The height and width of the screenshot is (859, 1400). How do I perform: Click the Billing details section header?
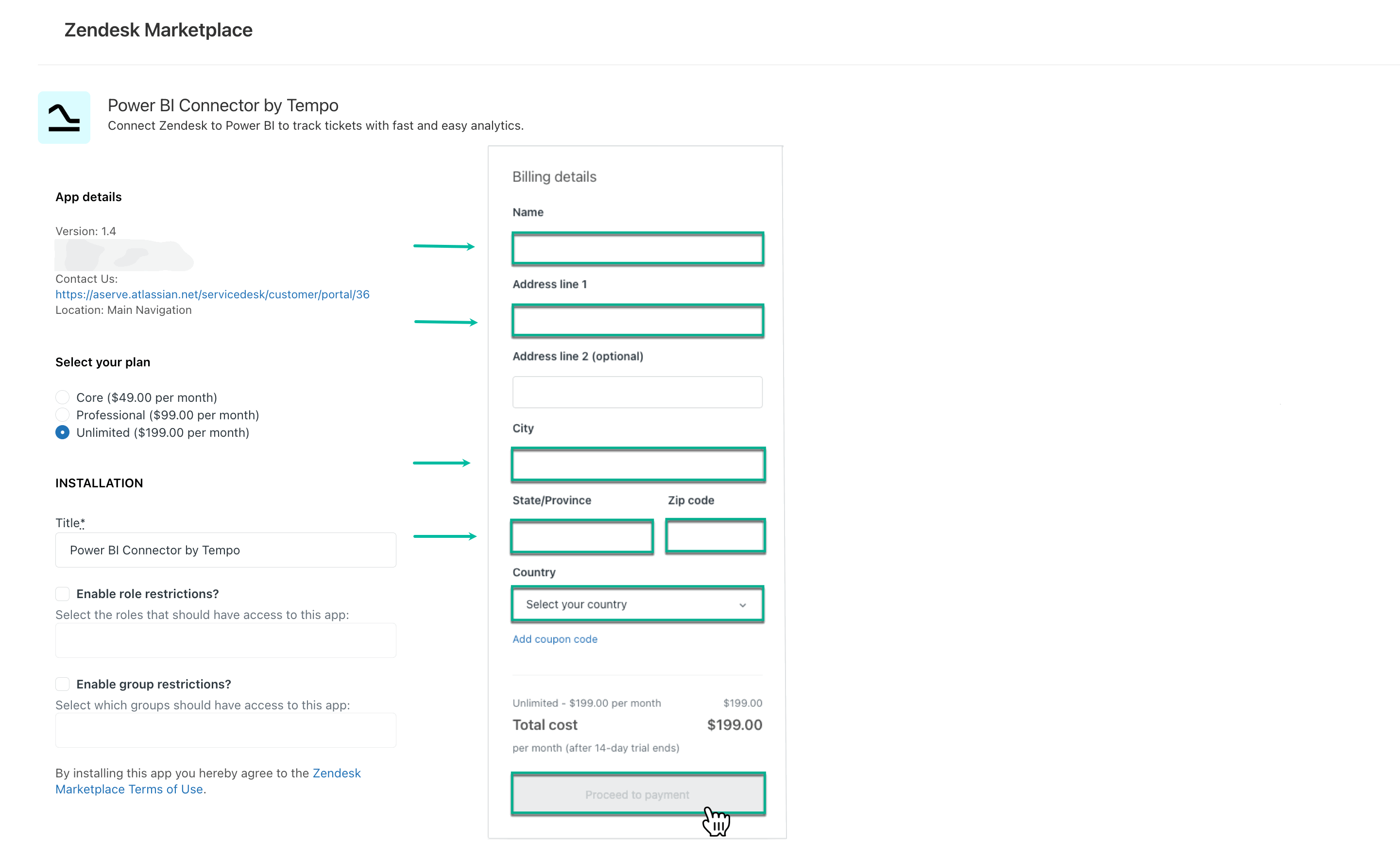tap(554, 176)
